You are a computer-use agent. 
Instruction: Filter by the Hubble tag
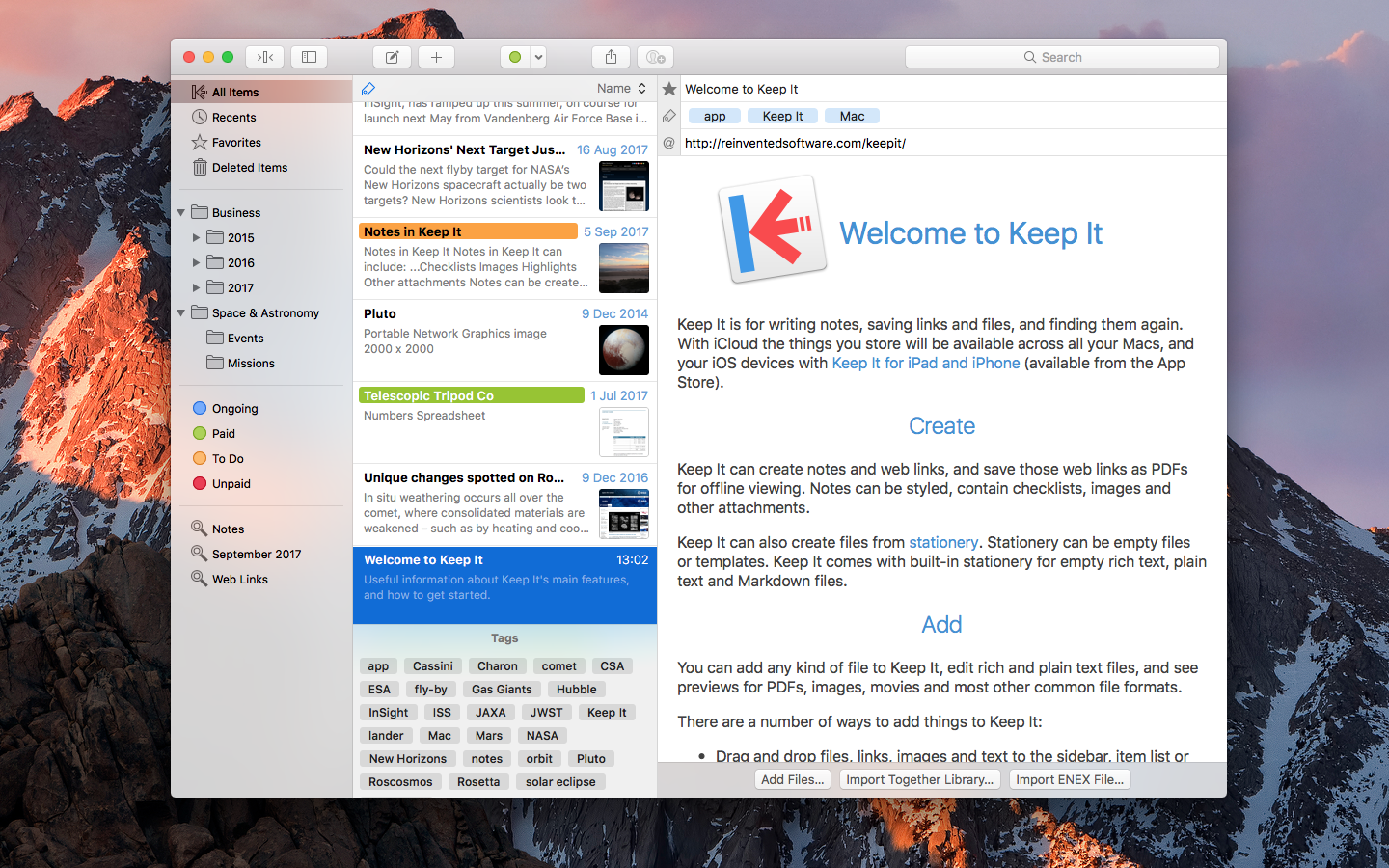point(576,690)
